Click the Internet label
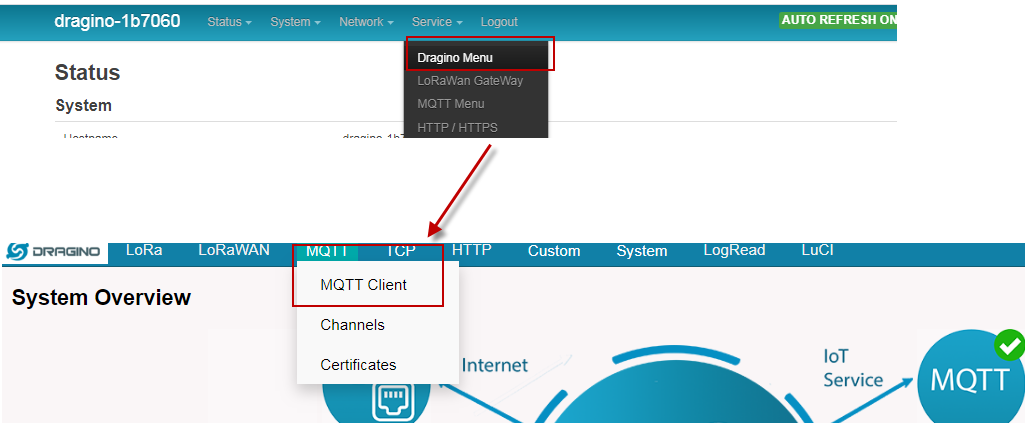This screenshot has width=1025, height=426. point(495,365)
